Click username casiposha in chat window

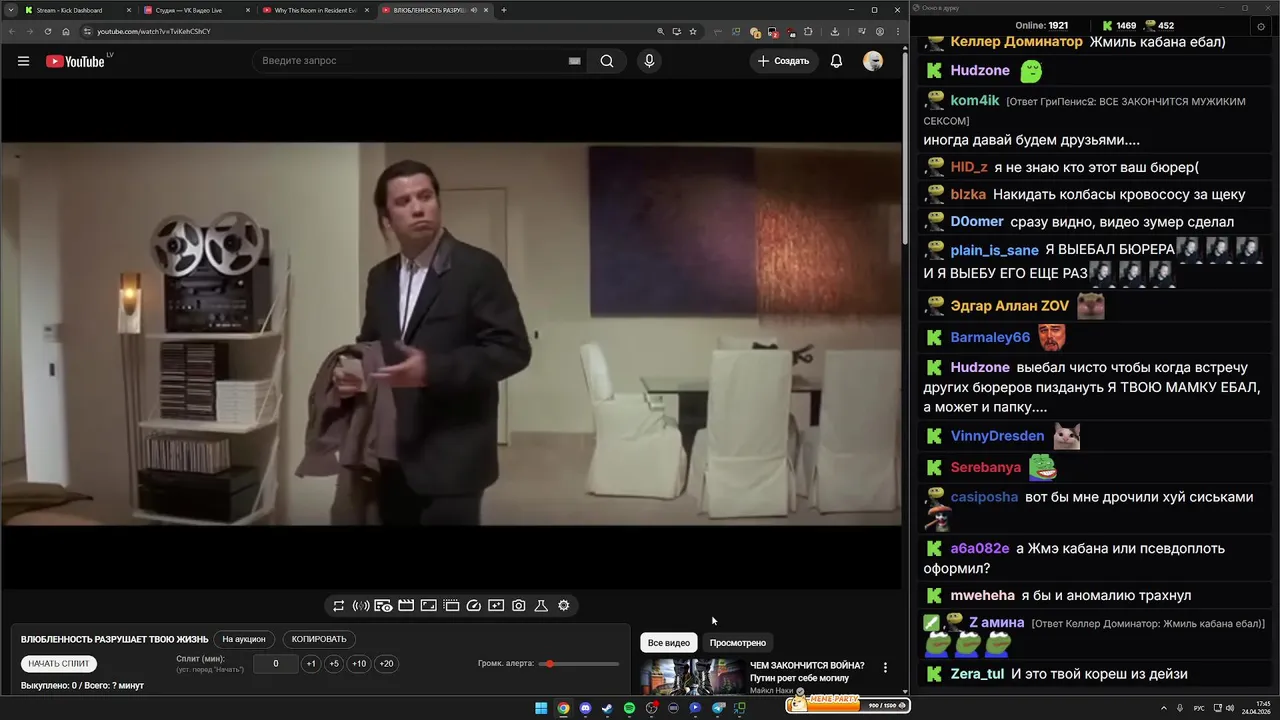[x=984, y=497]
